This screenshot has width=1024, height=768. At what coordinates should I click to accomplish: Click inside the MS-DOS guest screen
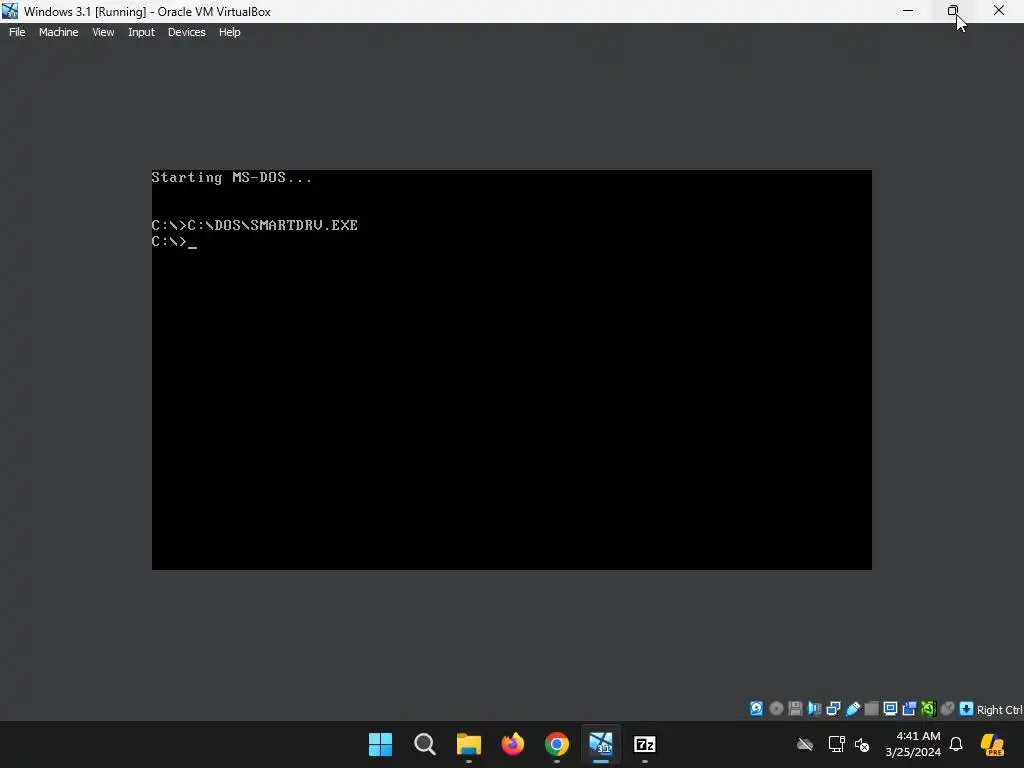(511, 370)
